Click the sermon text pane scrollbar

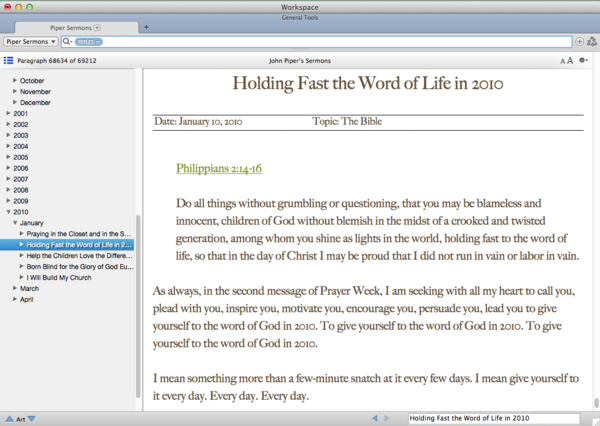tap(596, 403)
